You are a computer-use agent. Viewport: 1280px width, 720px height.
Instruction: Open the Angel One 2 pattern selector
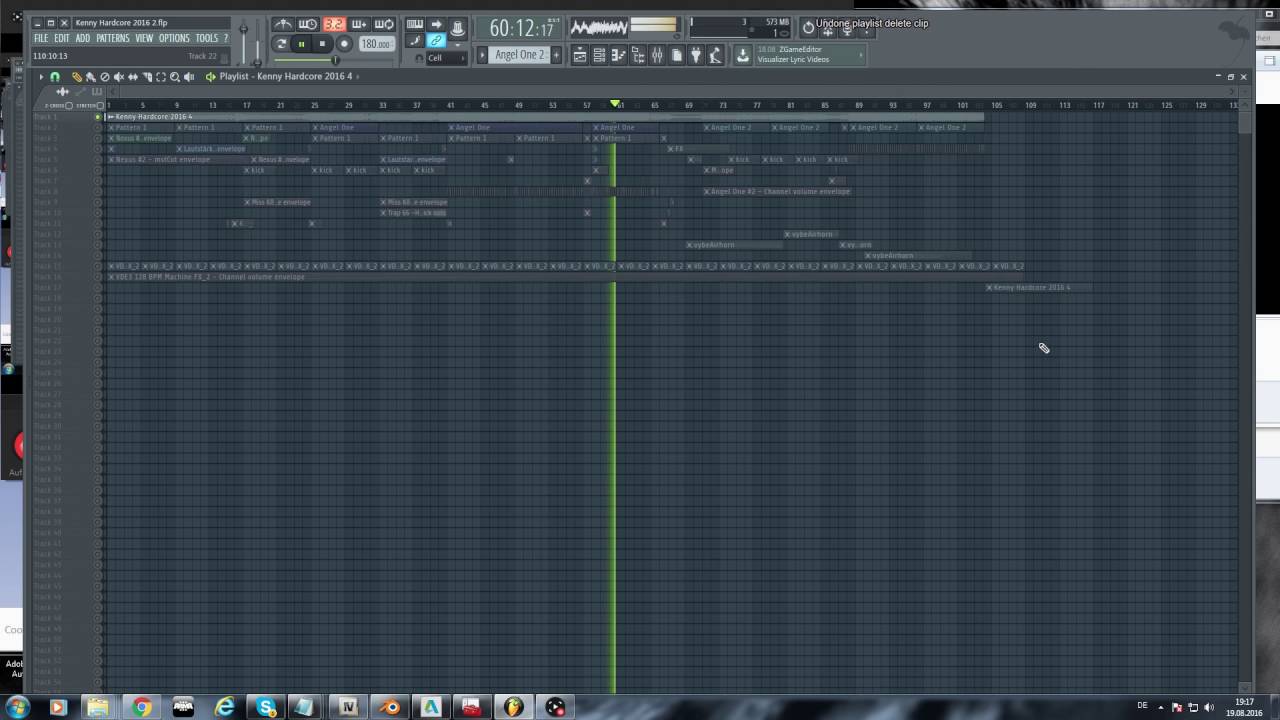[x=519, y=55]
